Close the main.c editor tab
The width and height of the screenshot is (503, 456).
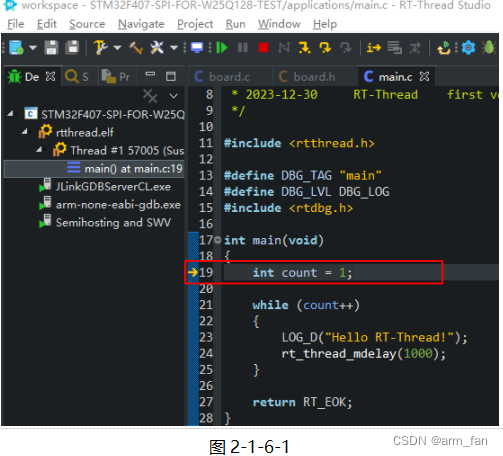tap(424, 77)
